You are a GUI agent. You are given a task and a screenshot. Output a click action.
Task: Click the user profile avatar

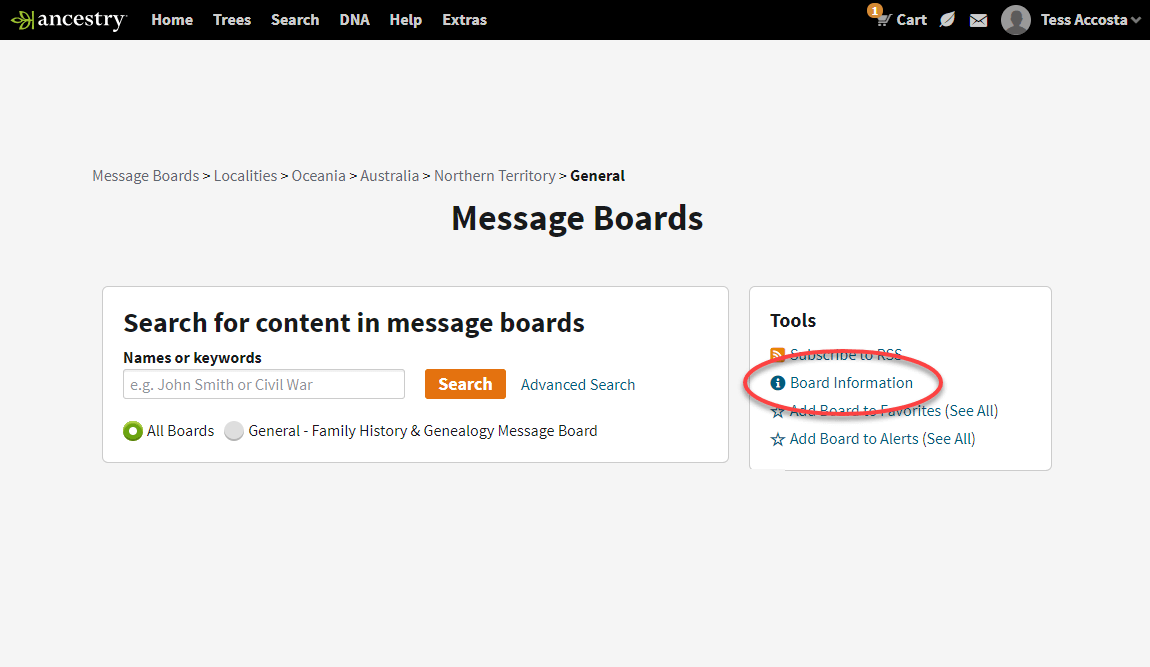(1016, 20)
